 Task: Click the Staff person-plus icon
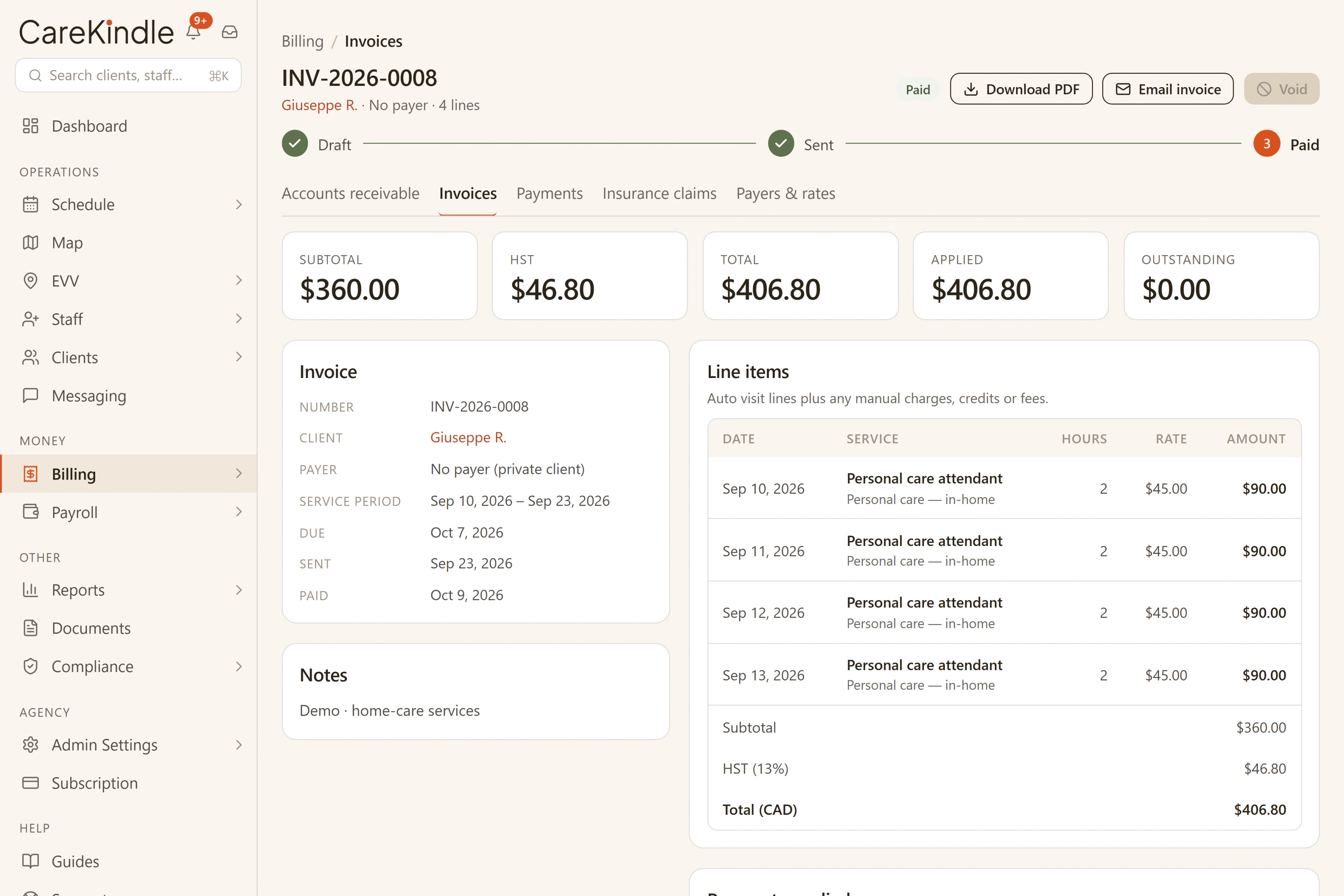pos(30,319)
